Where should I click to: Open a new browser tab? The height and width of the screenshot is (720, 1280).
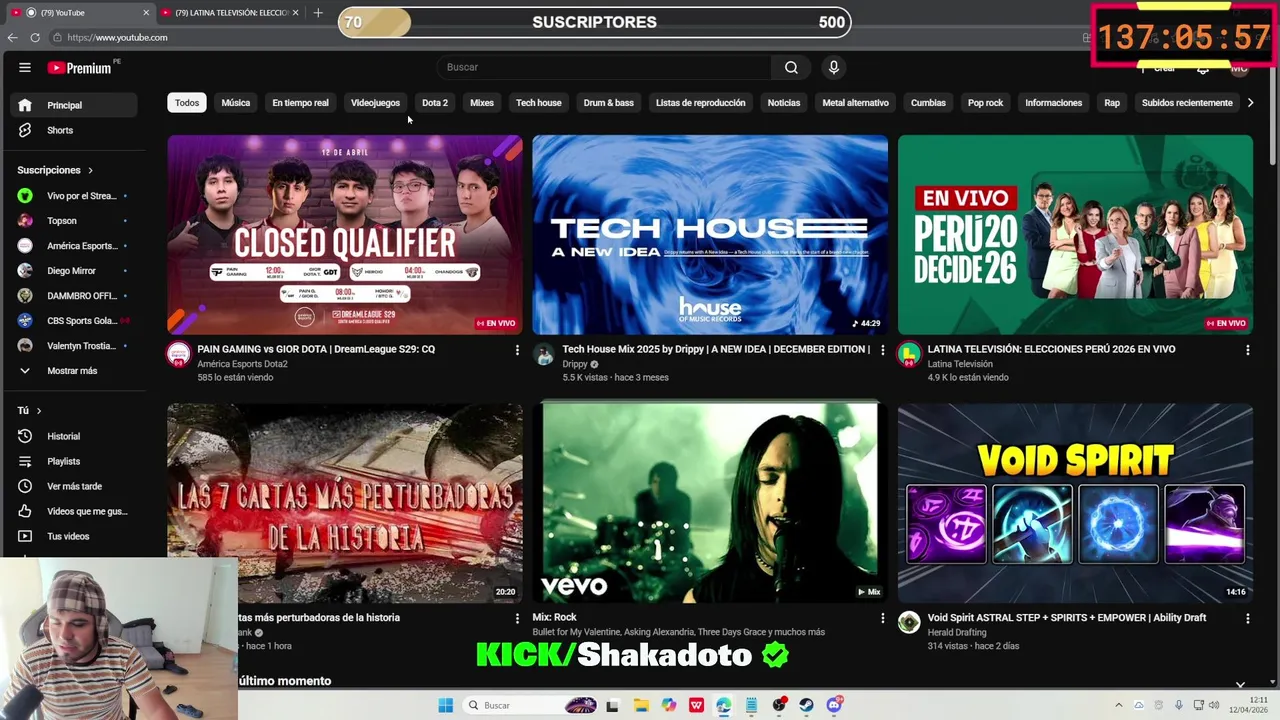click(318, 12)
